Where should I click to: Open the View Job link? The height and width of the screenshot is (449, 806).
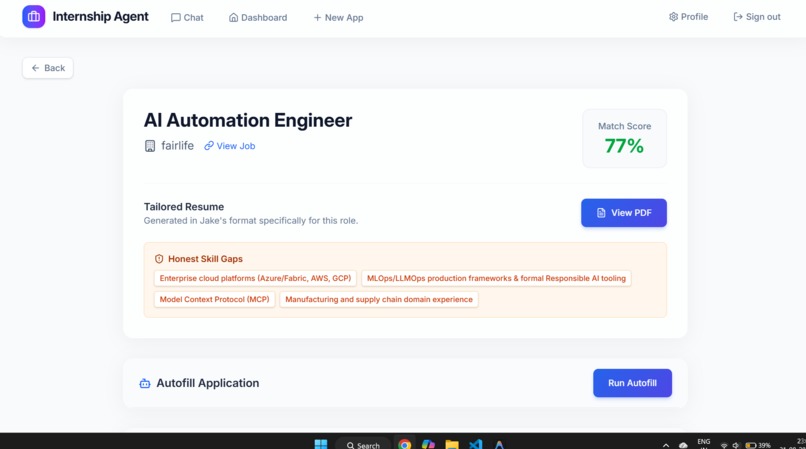coord(230,146)
